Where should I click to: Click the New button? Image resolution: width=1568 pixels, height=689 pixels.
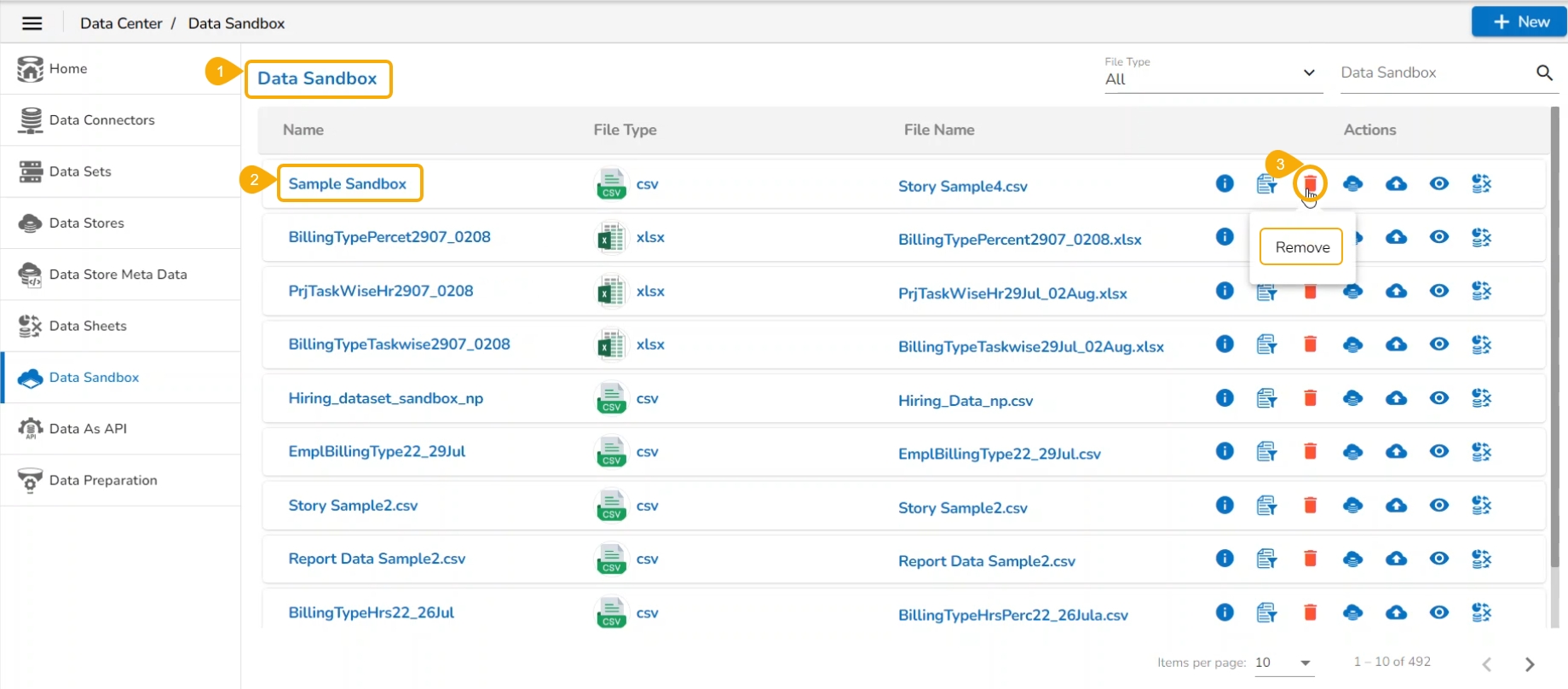pyautogui.click(x=1519, y=22)
